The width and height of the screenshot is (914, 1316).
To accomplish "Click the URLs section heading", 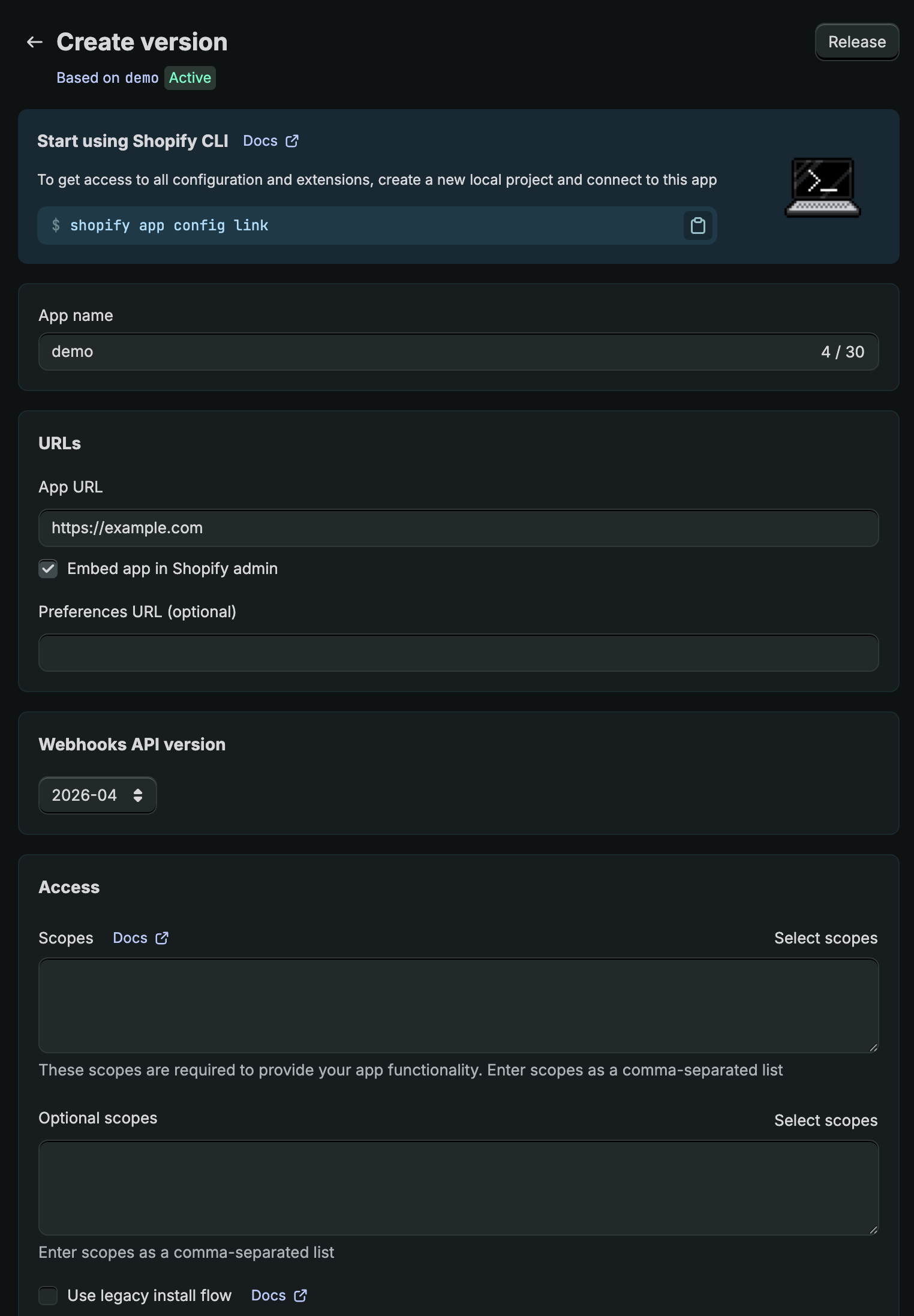I will click(59, 443).
